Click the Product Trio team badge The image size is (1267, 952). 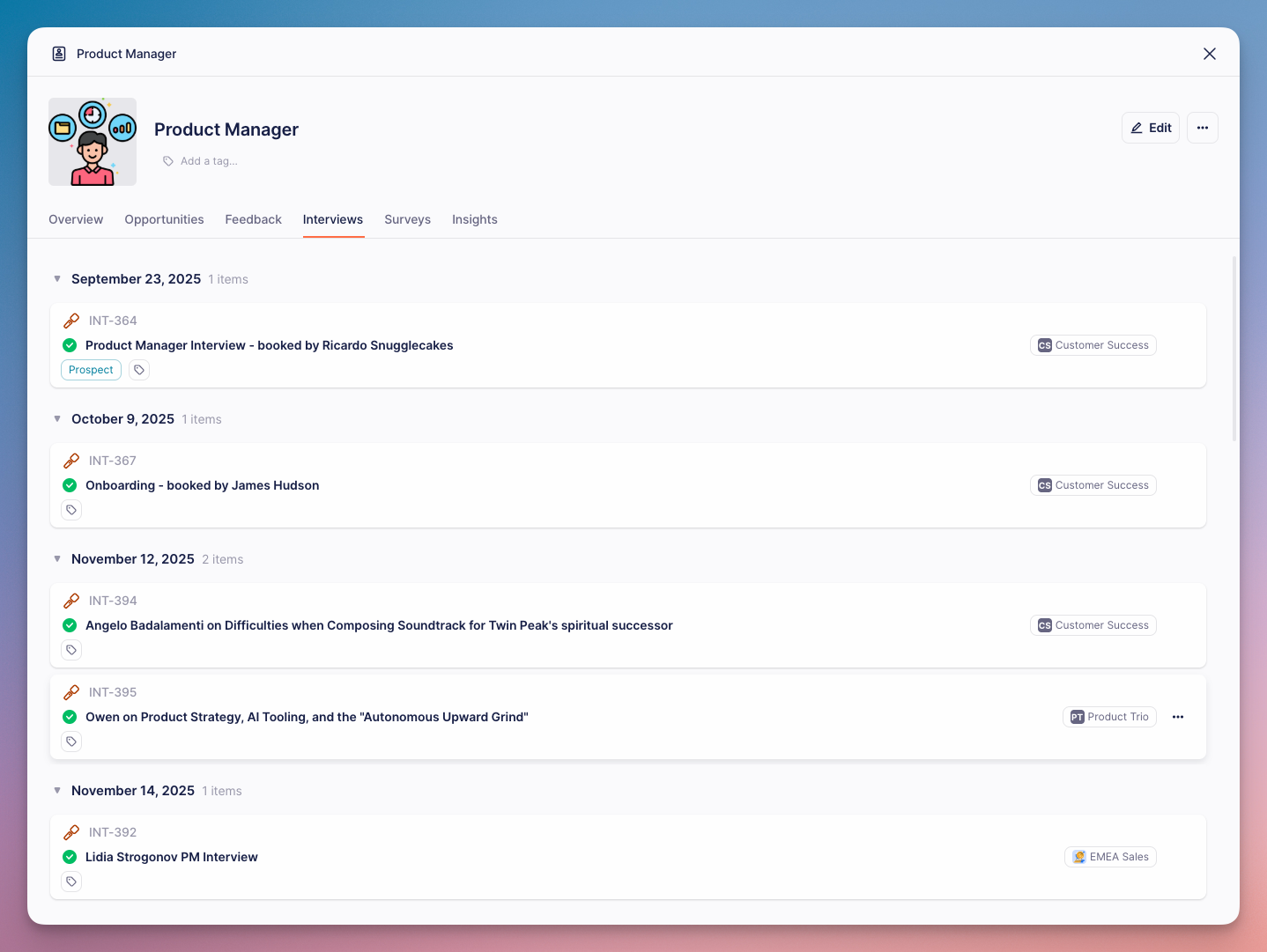(x=1109, y=717)
